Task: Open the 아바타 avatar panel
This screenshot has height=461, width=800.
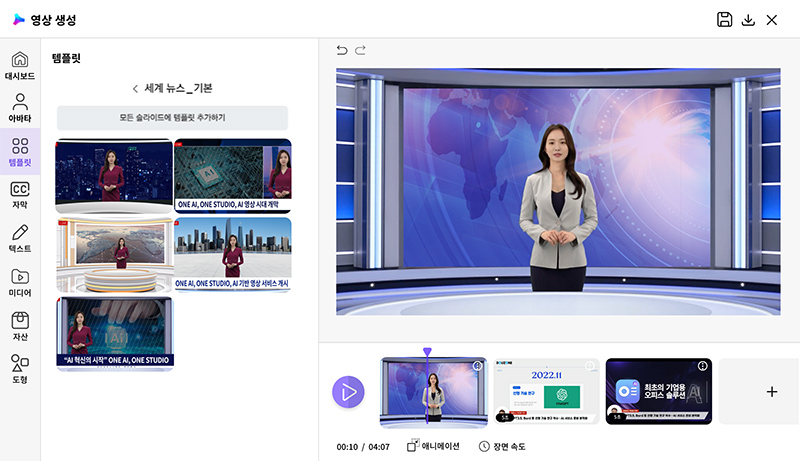Action: [20, 108]
